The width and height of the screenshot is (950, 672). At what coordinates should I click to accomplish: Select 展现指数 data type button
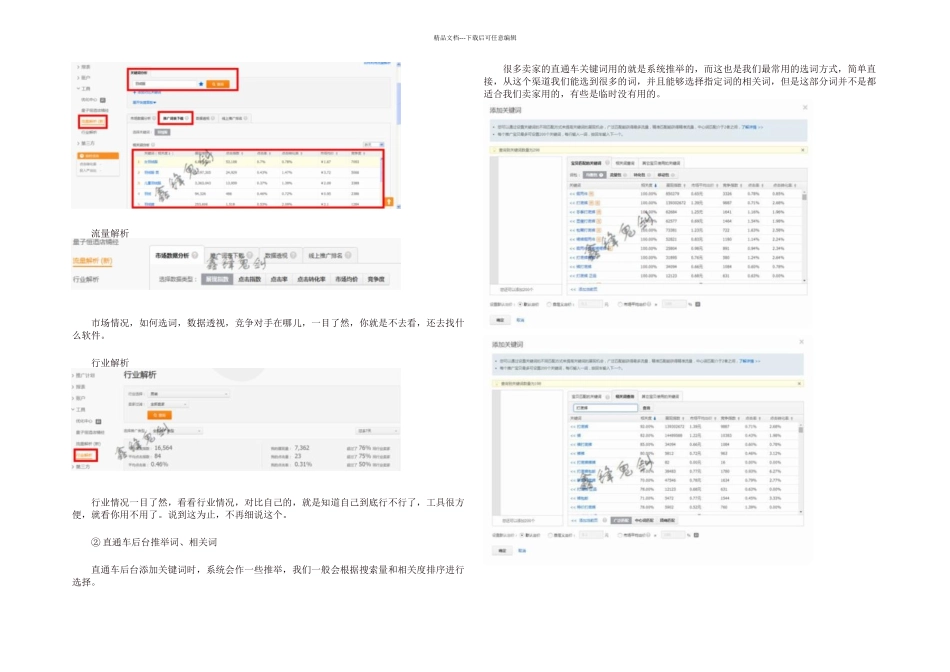coord(217,279)
